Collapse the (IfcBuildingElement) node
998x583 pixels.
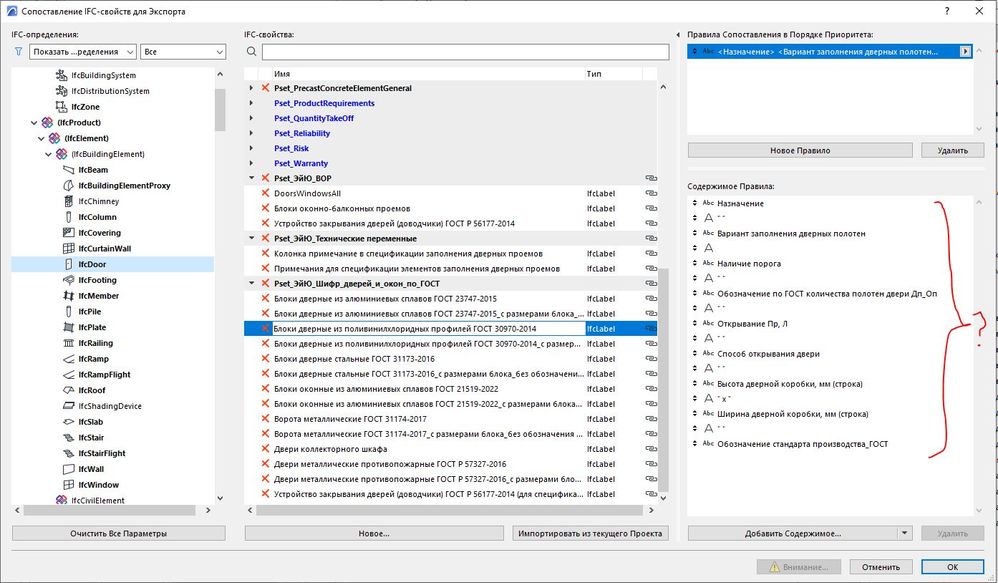point(48,154)
